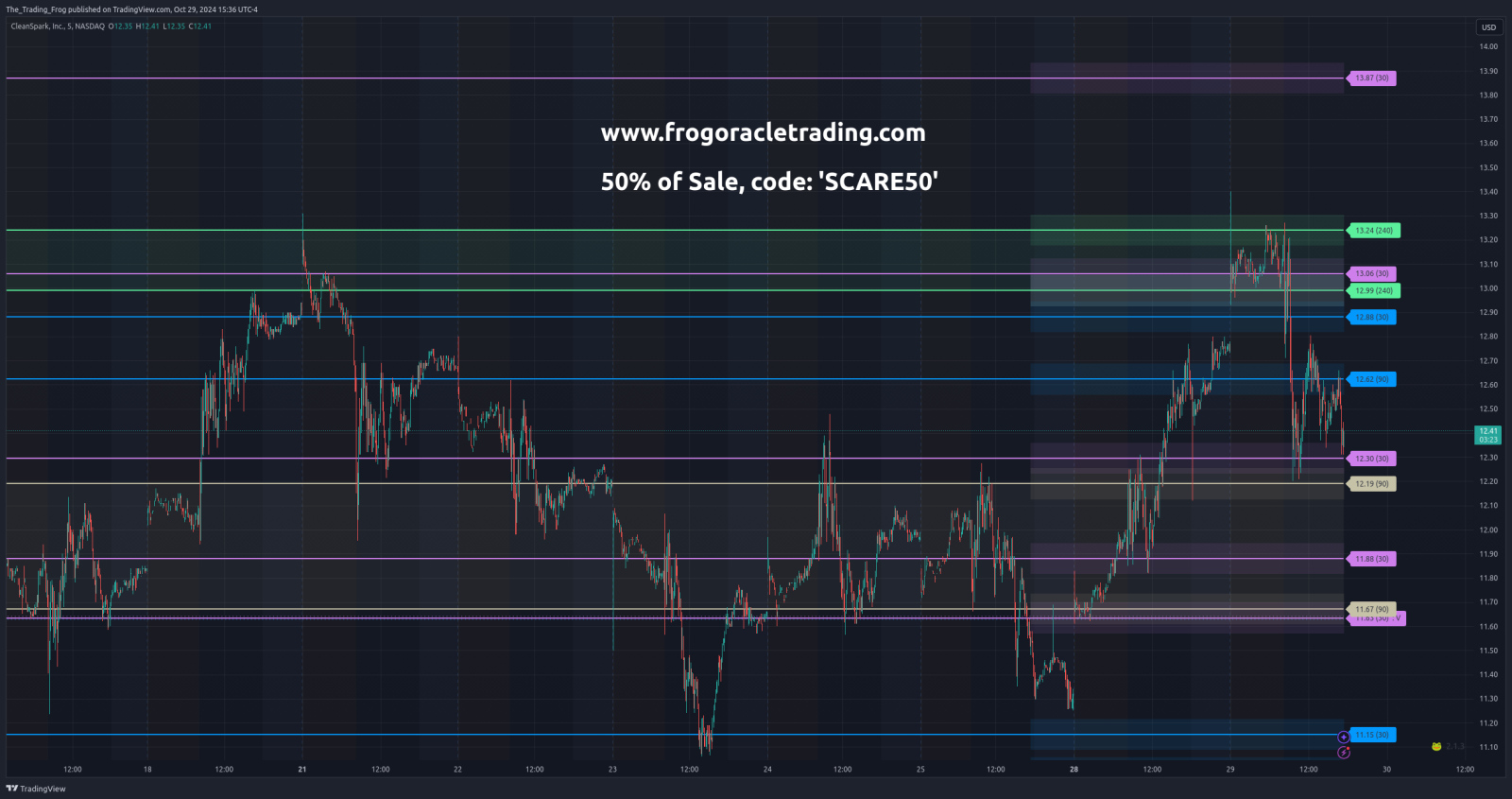
Task: Select the 13.06 (30) level label
Action: (x=1371, y=274)
